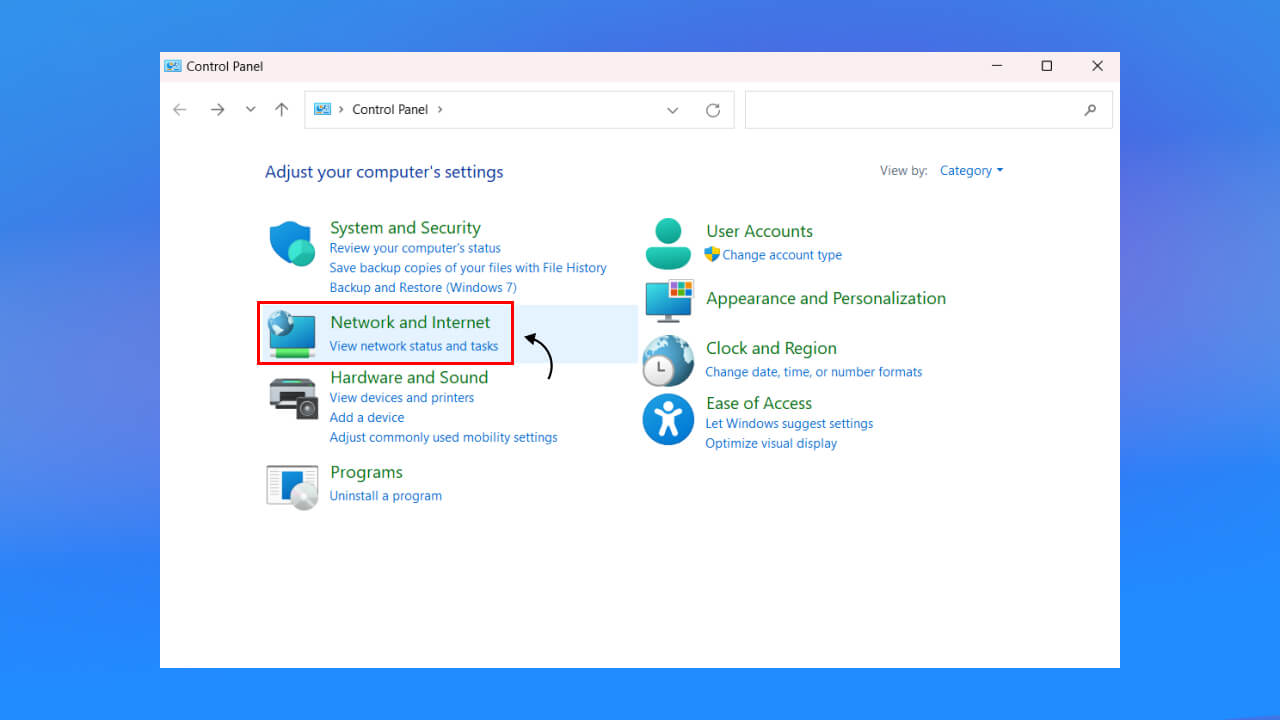This screenshot has width=1280, height=720.
Task: Open Ease of Access heading
Action: [x=759, y=403]
